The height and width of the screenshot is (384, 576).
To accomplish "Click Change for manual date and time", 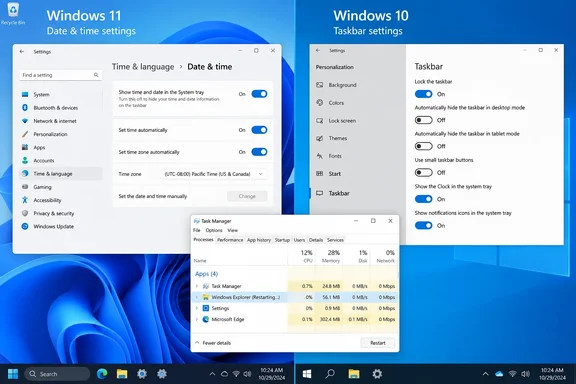I will click(247, 196).
